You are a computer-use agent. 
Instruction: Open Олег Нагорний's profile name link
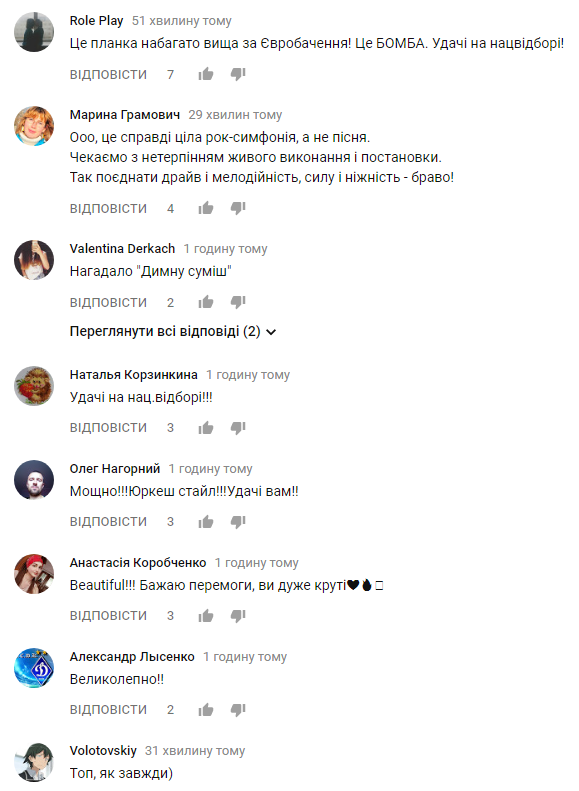coord(114,469)
